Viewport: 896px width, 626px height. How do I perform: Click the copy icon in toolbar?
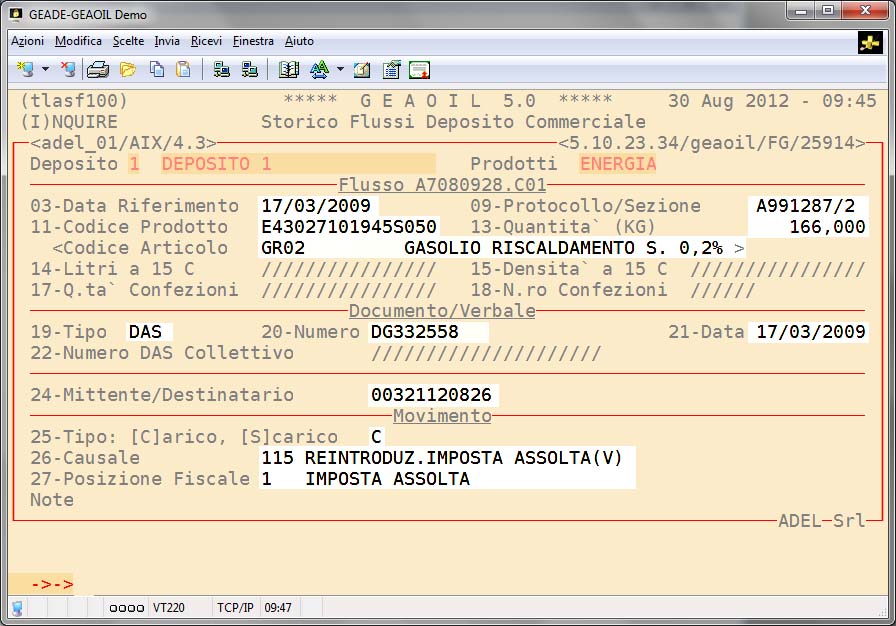point(157,69)
